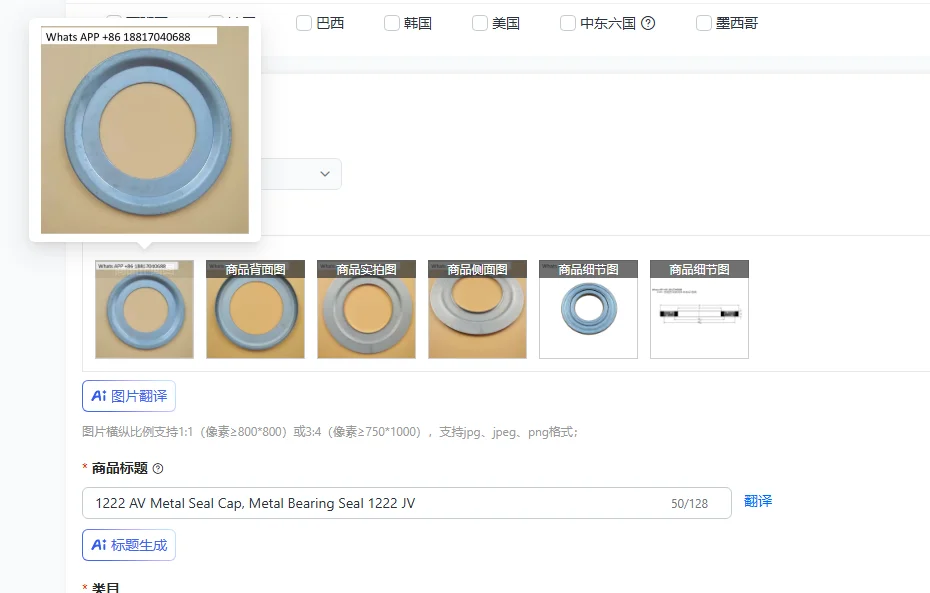Select the 美国 checkbox

tap(480, 22)
